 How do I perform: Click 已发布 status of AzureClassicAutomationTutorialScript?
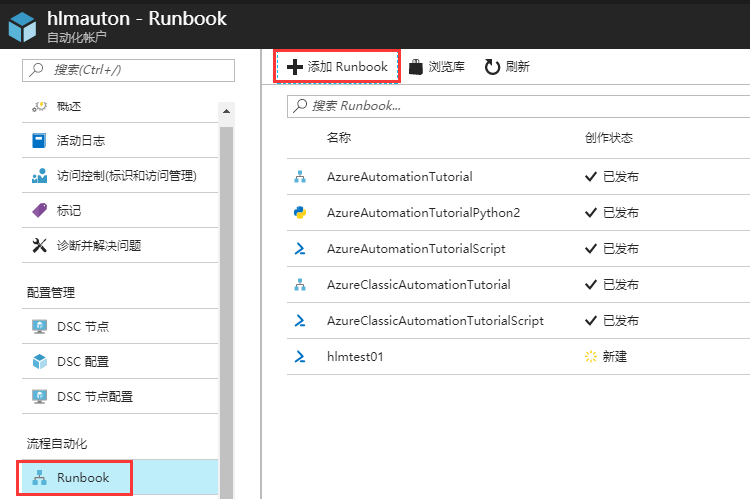pos(620,321)
